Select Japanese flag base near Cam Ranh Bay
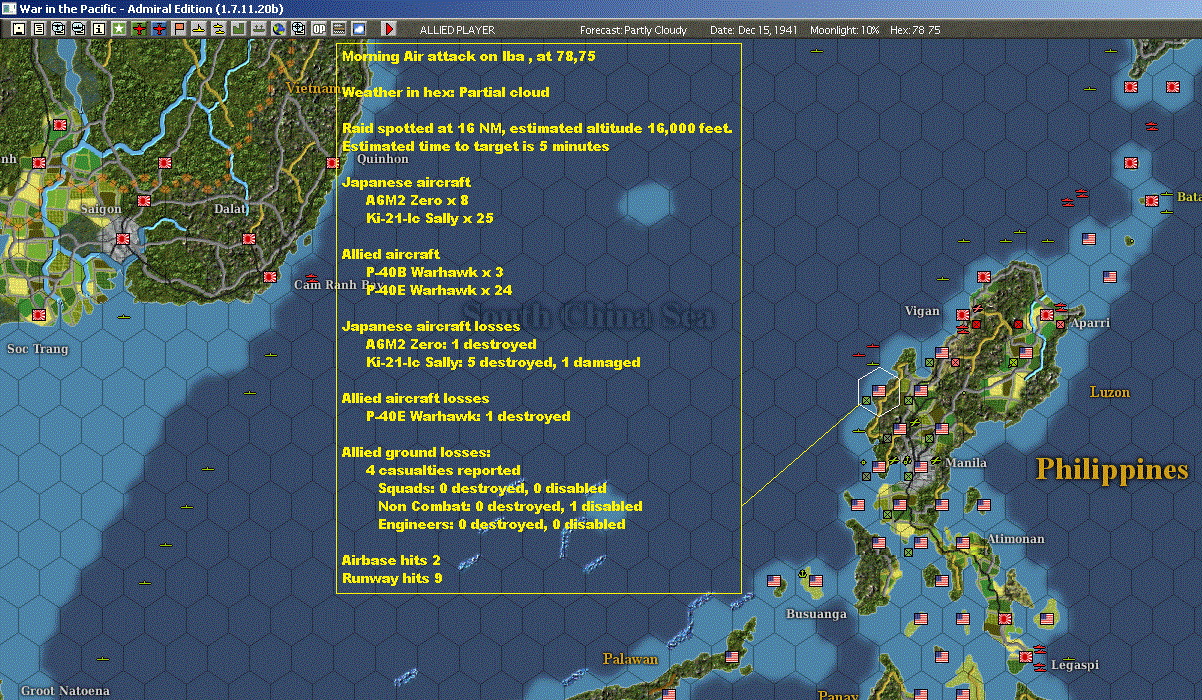 pos(269,277)
